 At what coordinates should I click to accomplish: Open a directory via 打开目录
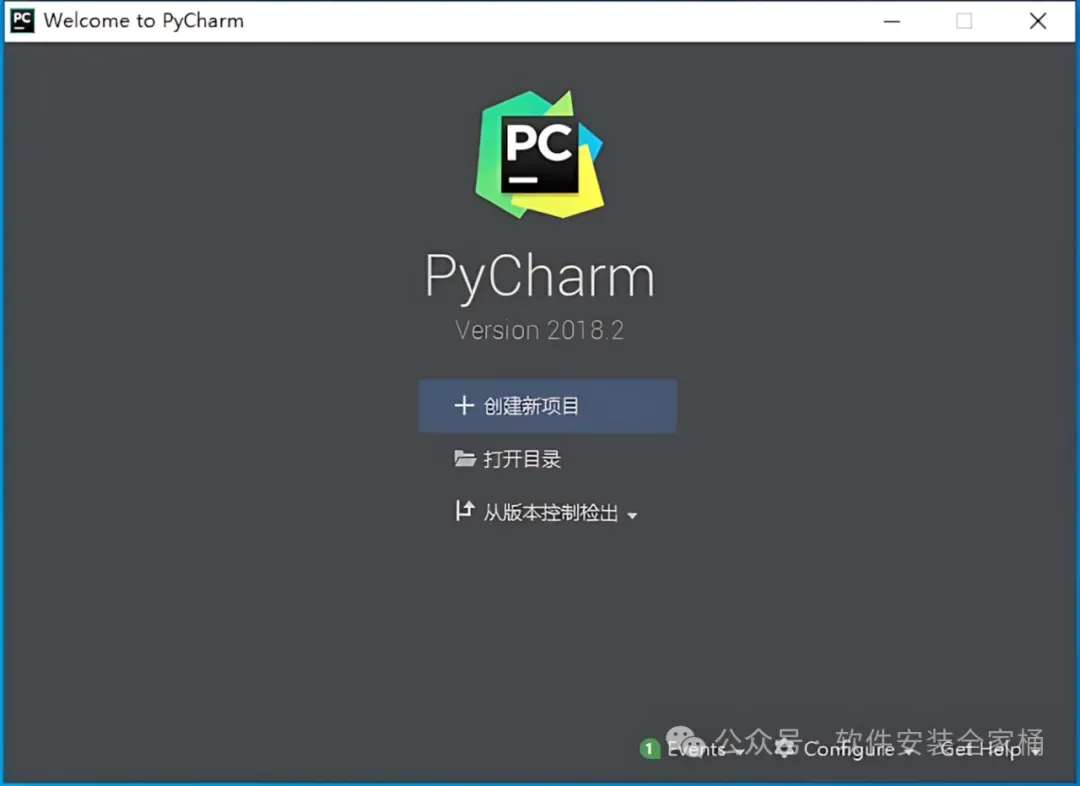pos(508,459)
